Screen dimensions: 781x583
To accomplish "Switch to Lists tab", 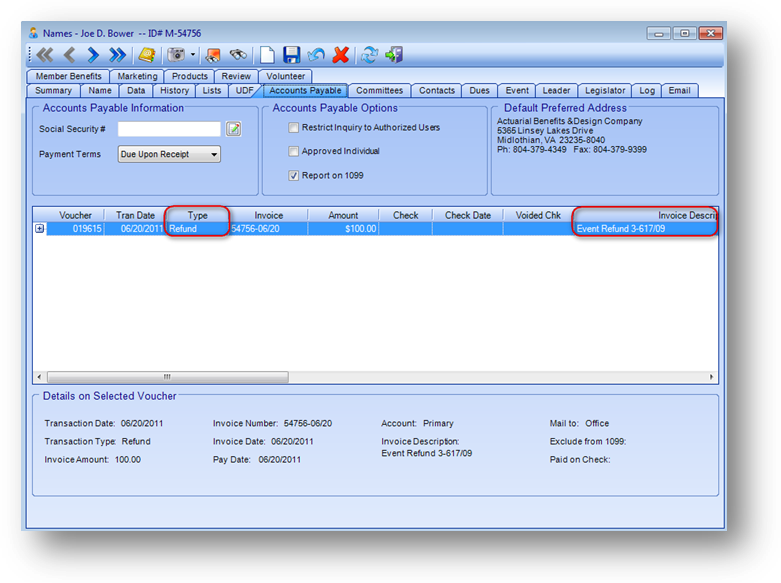I will 212,91.
